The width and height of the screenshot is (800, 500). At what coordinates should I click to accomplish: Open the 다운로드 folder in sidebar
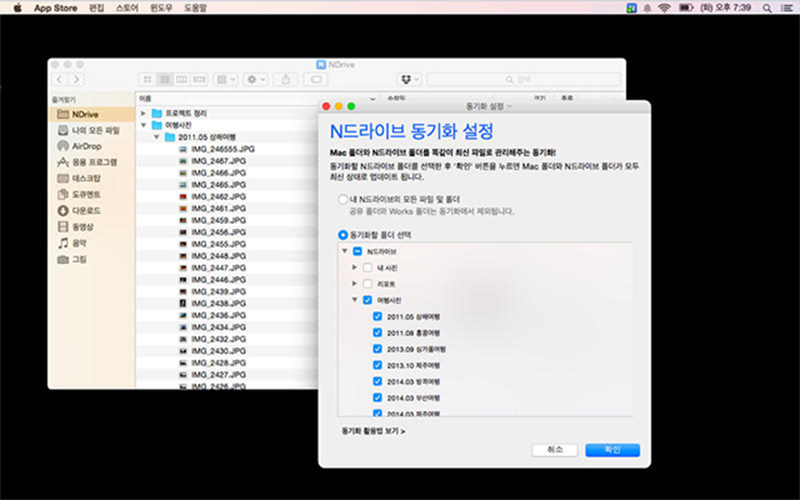[x=86, y=210]
